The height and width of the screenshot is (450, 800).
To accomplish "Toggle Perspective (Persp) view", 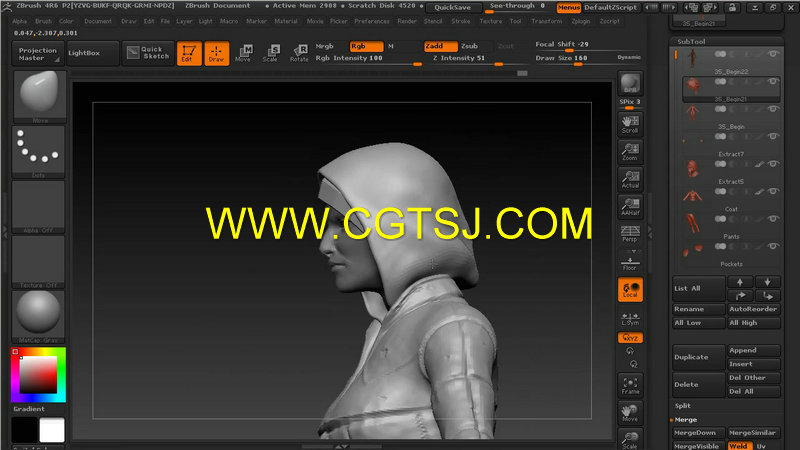I will pos(630,234).
